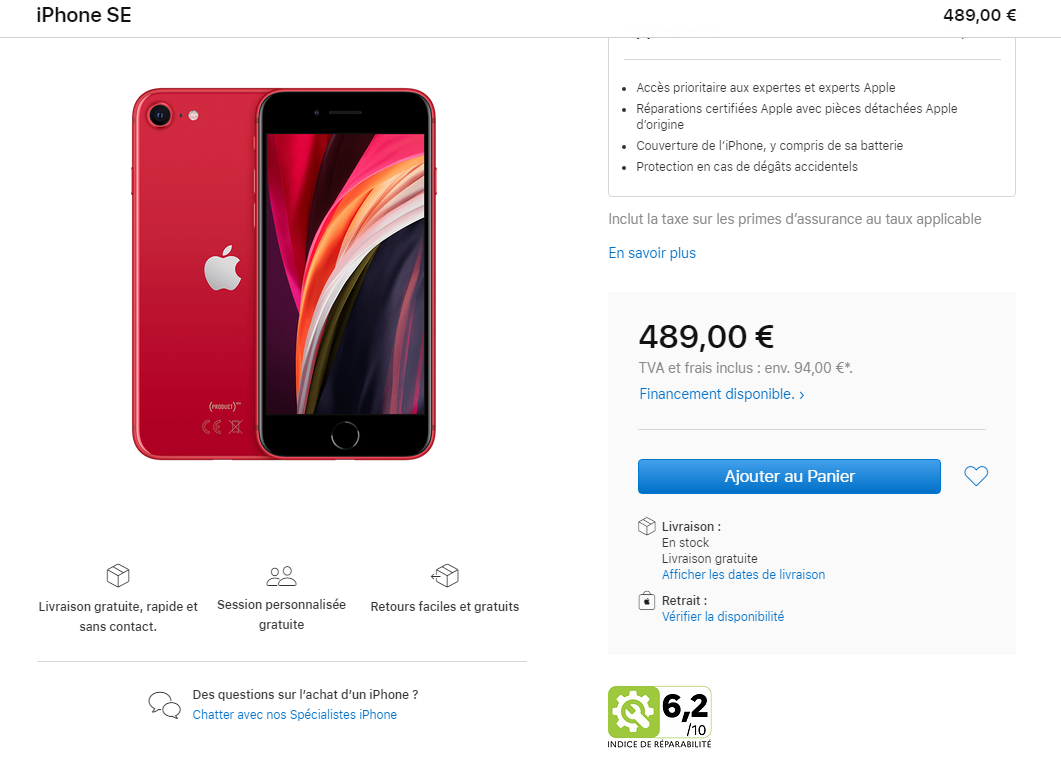Expand the Financement disponible chevron link
This screenshot has height=768, width=1061.
722,394
